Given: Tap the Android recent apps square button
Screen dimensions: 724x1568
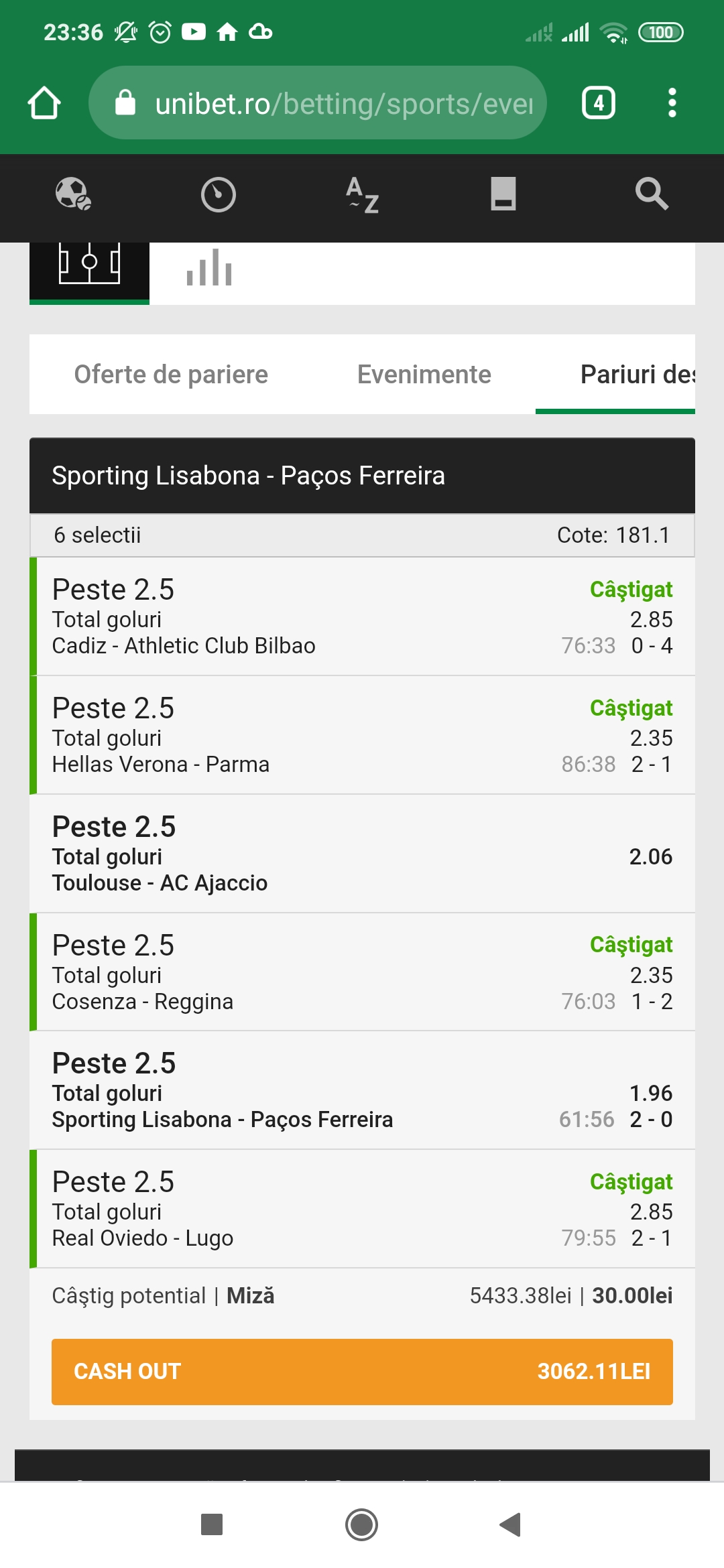Looking at the screenshot, I should [x=212, y=1524].
